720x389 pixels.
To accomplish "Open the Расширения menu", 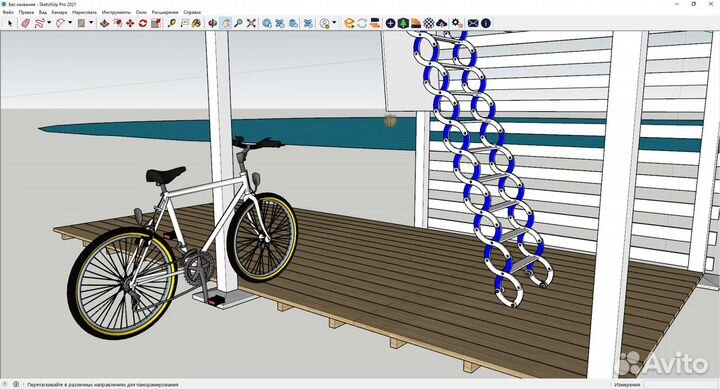I will (x=165, y=12).
